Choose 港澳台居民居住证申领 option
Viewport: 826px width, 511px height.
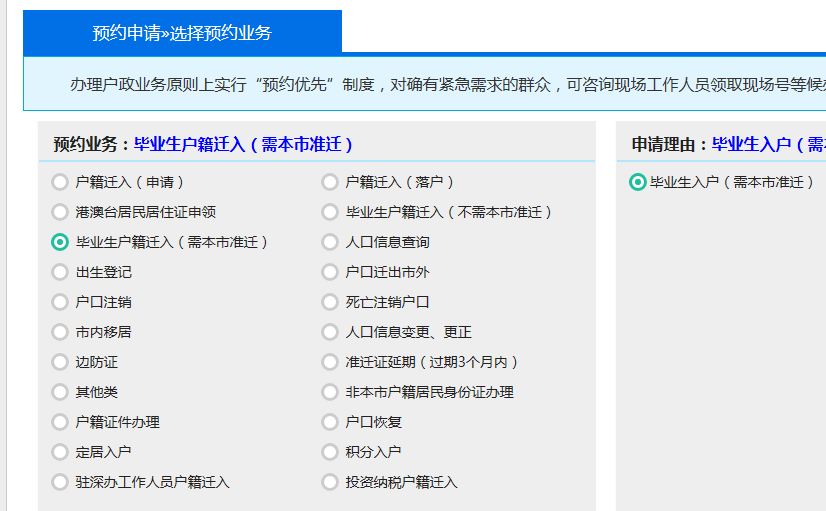(60, 212)
